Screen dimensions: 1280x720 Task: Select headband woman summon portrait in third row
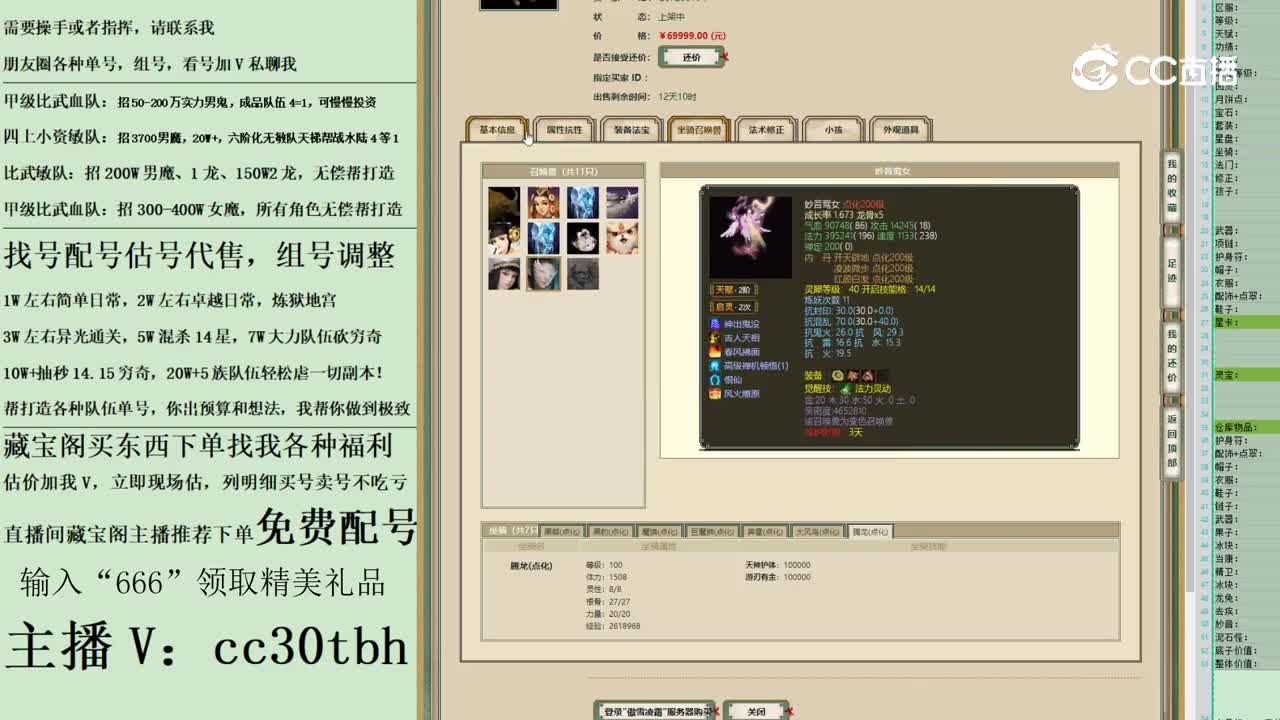click(x=504, y=274)
